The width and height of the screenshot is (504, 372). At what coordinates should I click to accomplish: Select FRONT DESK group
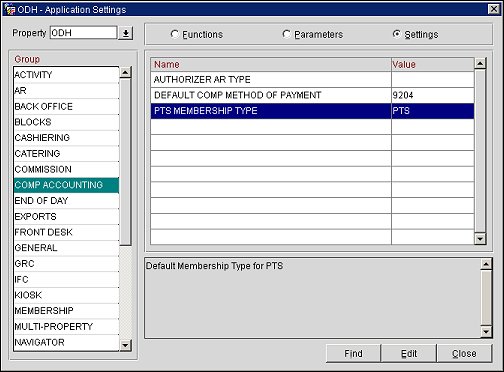(66, 232)
